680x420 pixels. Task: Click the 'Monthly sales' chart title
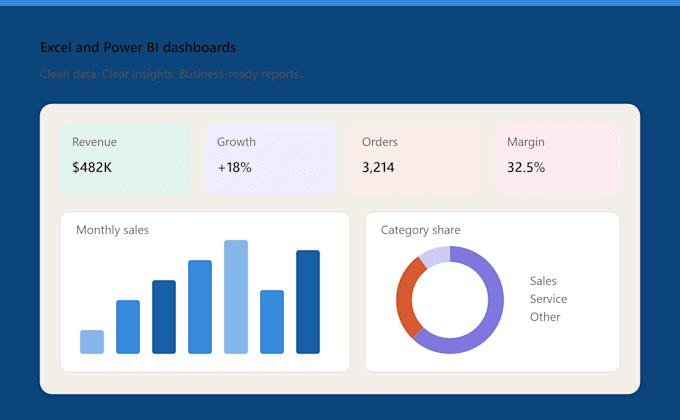coord(112,230)
